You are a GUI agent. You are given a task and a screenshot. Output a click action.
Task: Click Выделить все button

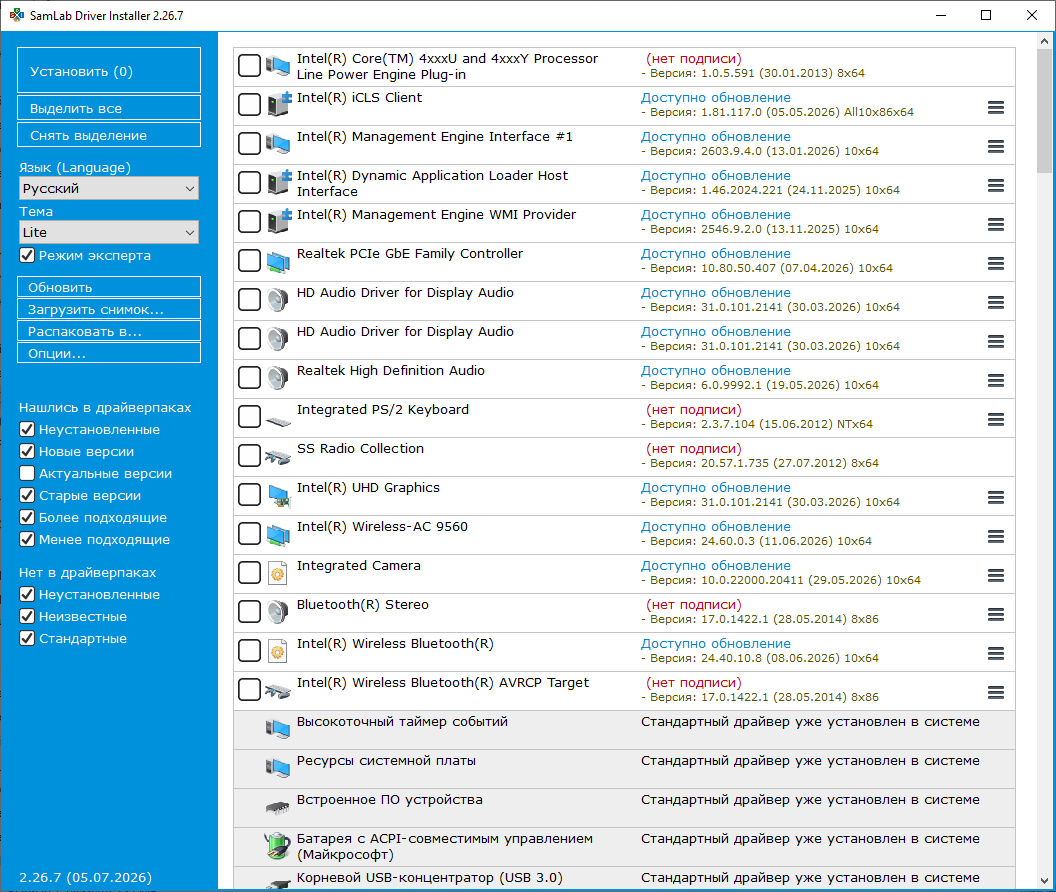coord(109,108)
